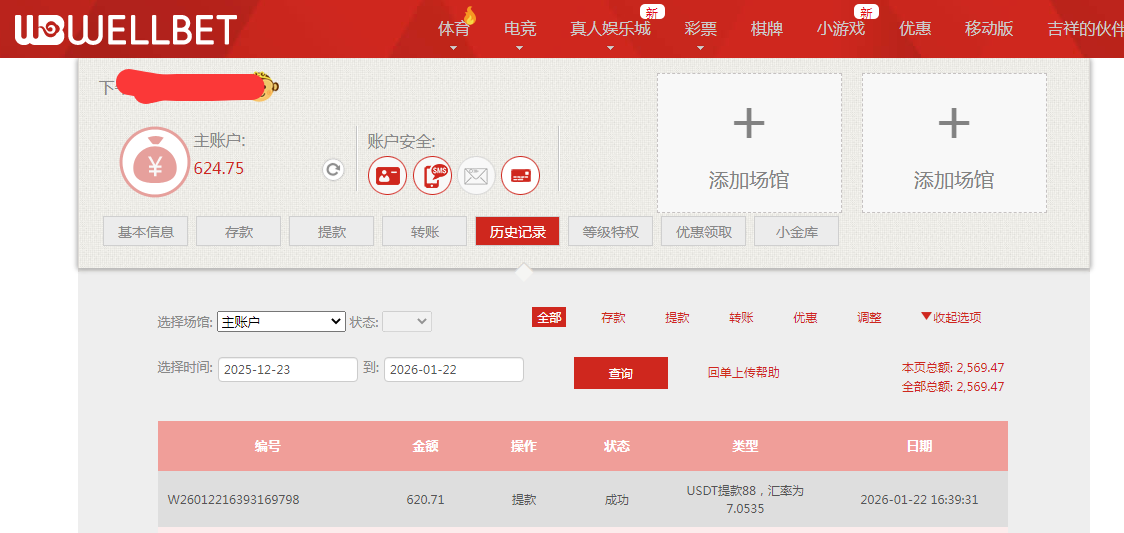Refresh the main account balance

tap(333, 170)
